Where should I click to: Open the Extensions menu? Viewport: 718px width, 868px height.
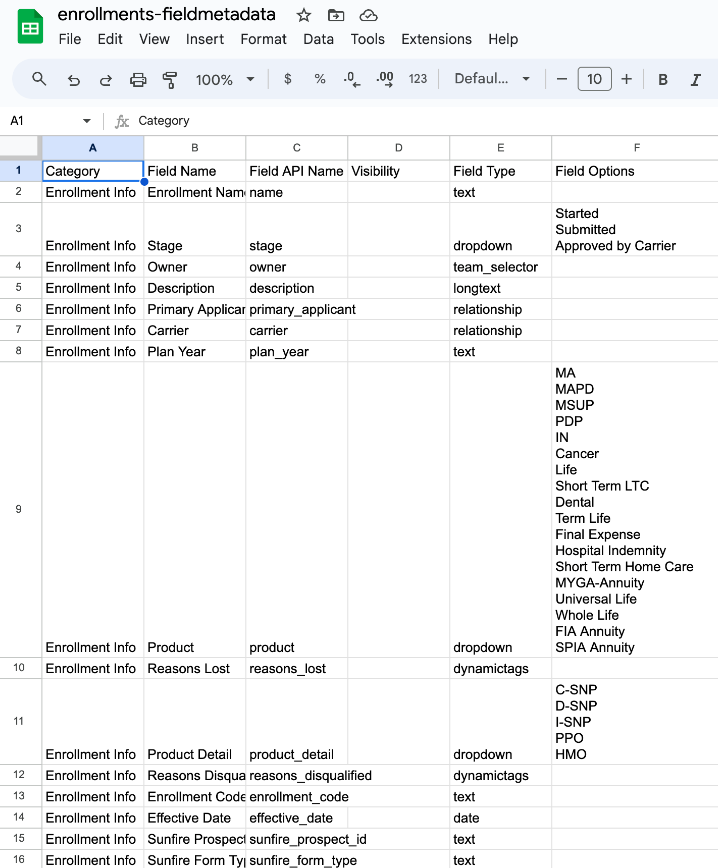pos(436,39)
